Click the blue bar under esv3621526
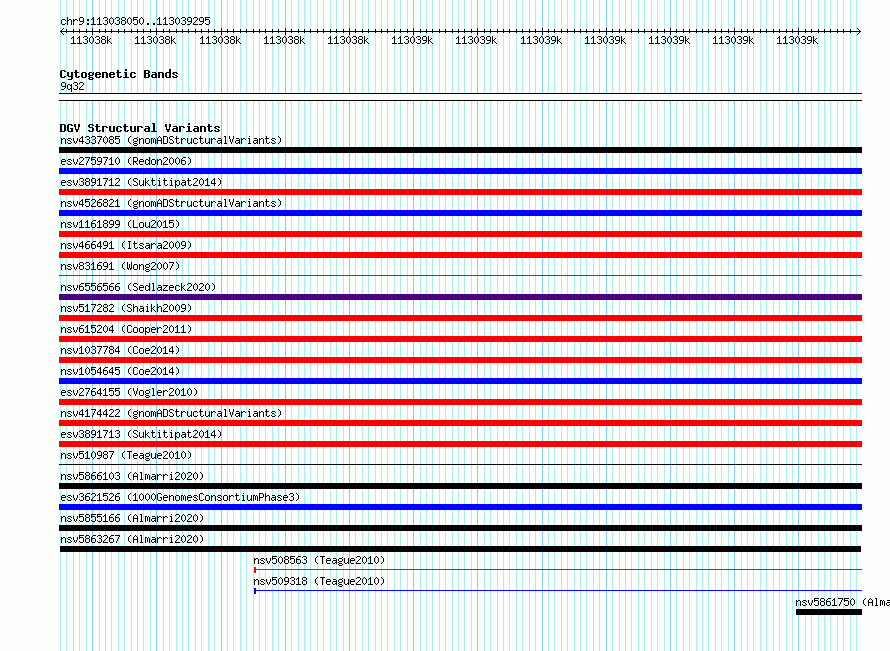890x651 pixels. [x=460, y=507]
